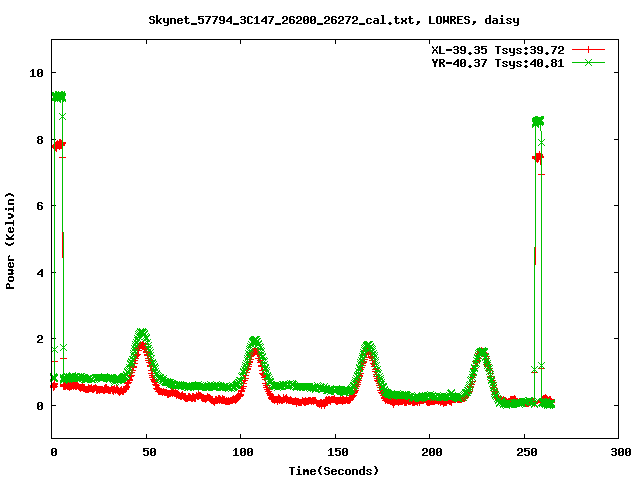Click the x-axis tick label 250
Image resolution: width=640 pixels, height=480 pixels.
(526, 452)
